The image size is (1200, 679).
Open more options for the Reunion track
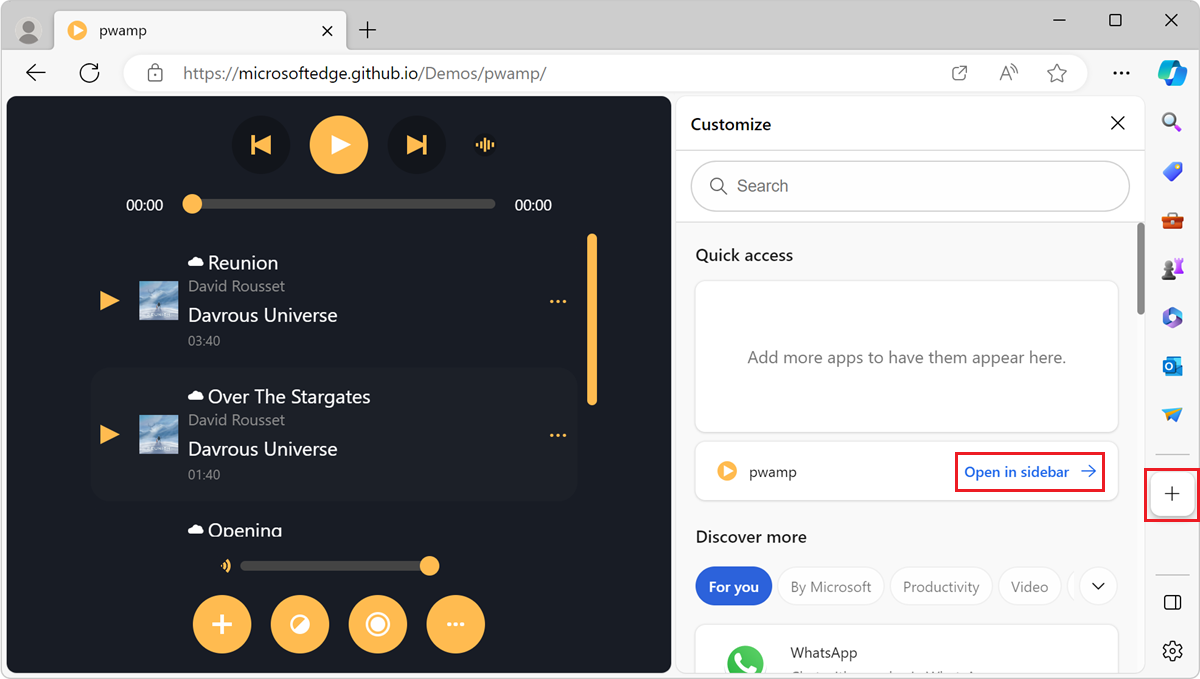pyautogui.click(x=557, y=300)
